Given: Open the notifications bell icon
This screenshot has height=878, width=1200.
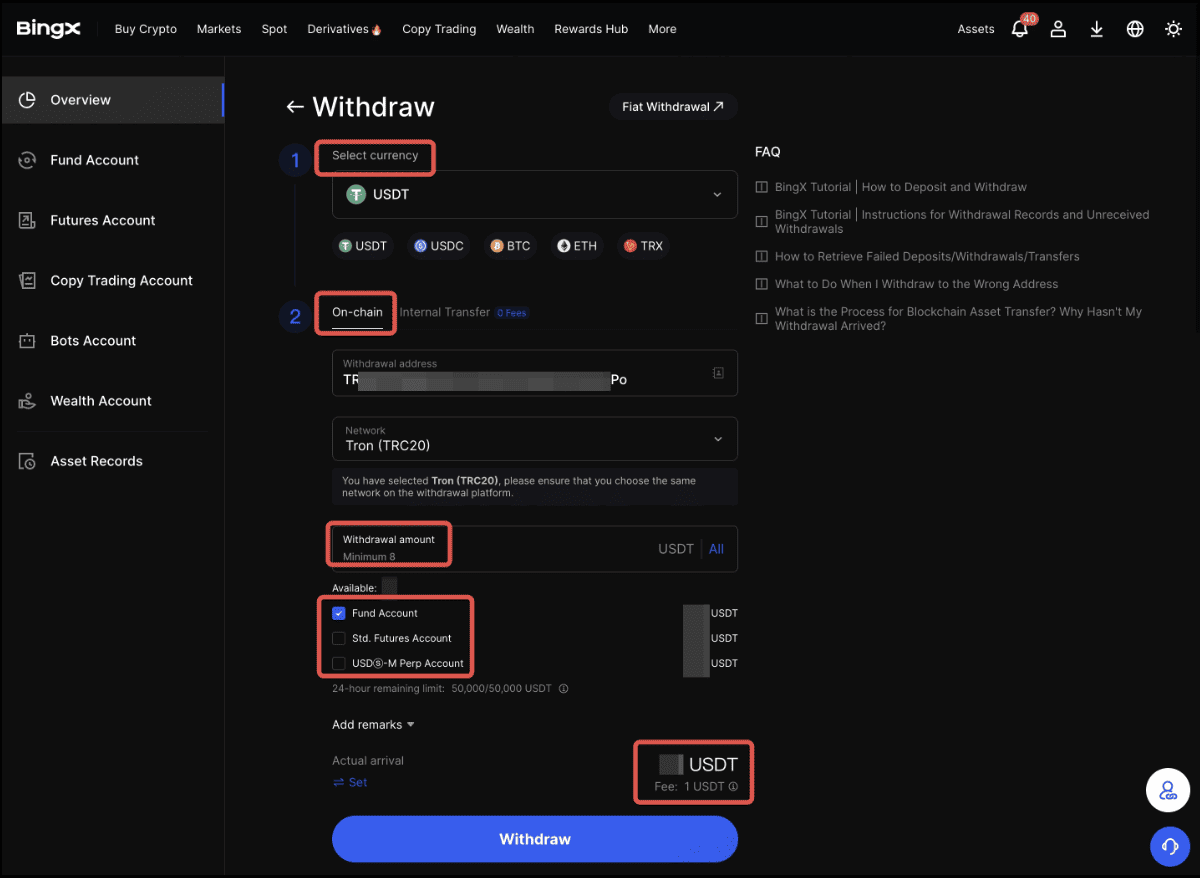Looking at the screenshot, I should (1020, 29).
